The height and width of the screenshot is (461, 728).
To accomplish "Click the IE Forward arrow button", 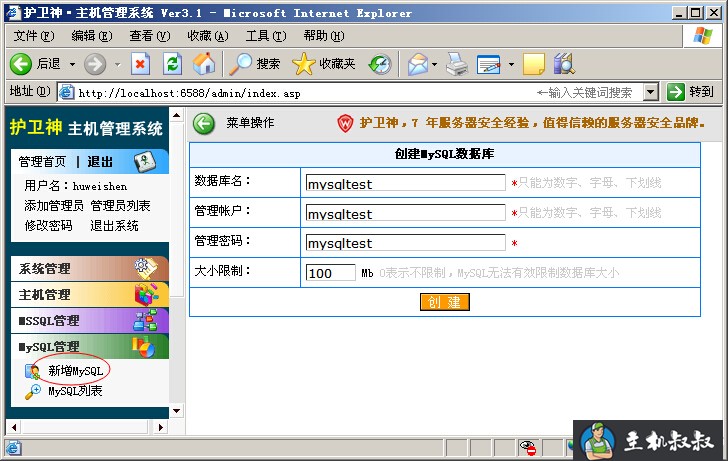I will tap(95, 64).
